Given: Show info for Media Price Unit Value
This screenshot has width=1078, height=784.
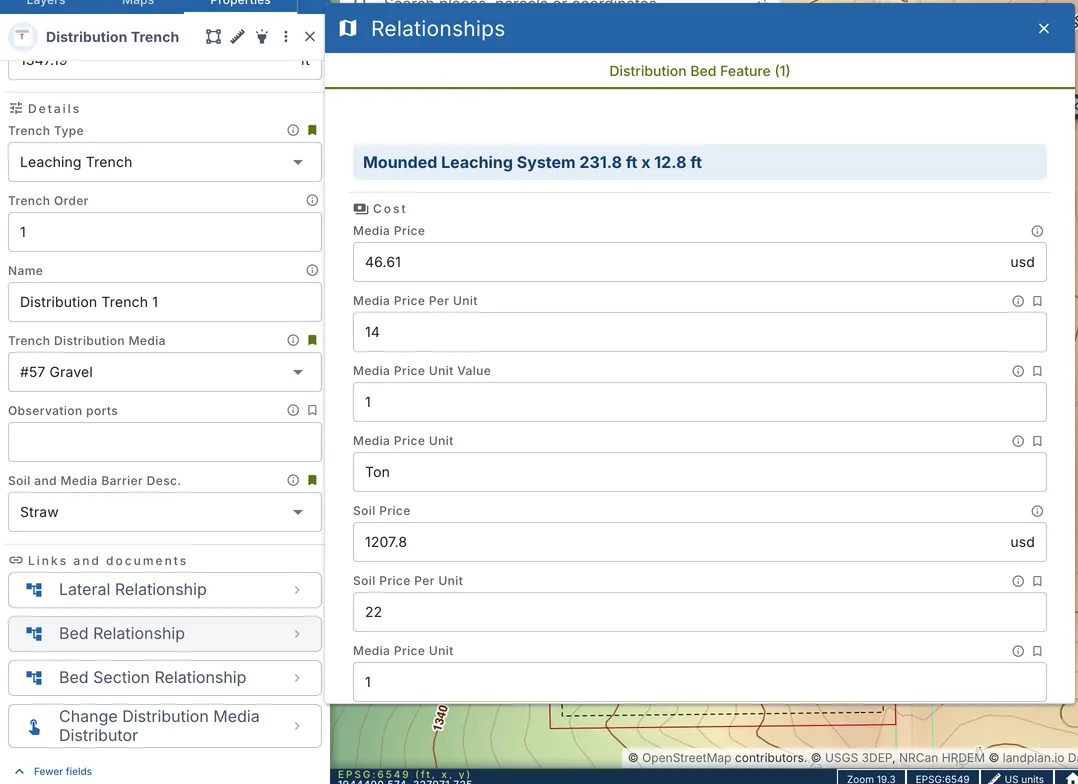Looking at the screenshot, I should click(x=1018, y=371).
